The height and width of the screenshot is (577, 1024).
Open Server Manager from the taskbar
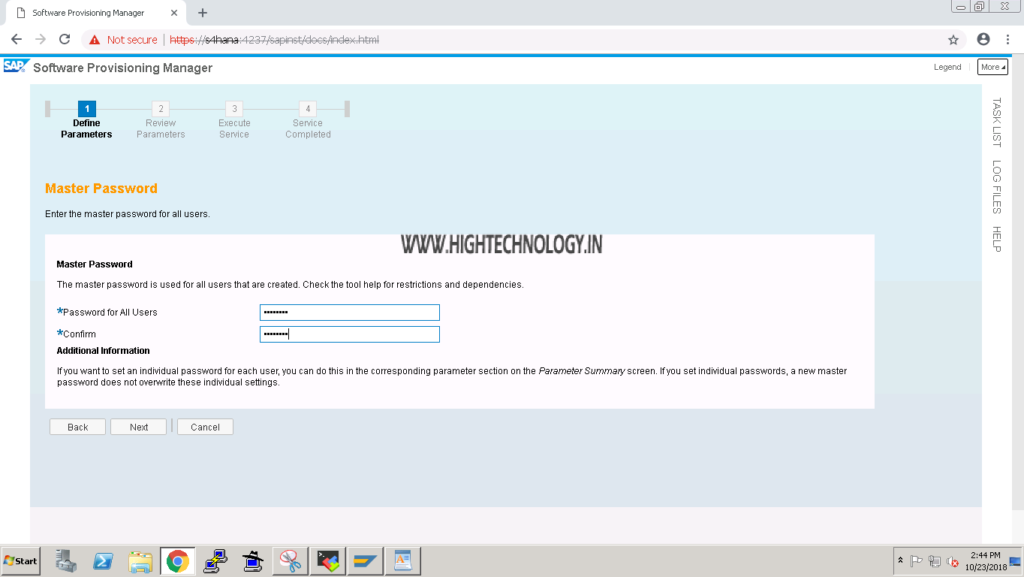pos(65,561)
